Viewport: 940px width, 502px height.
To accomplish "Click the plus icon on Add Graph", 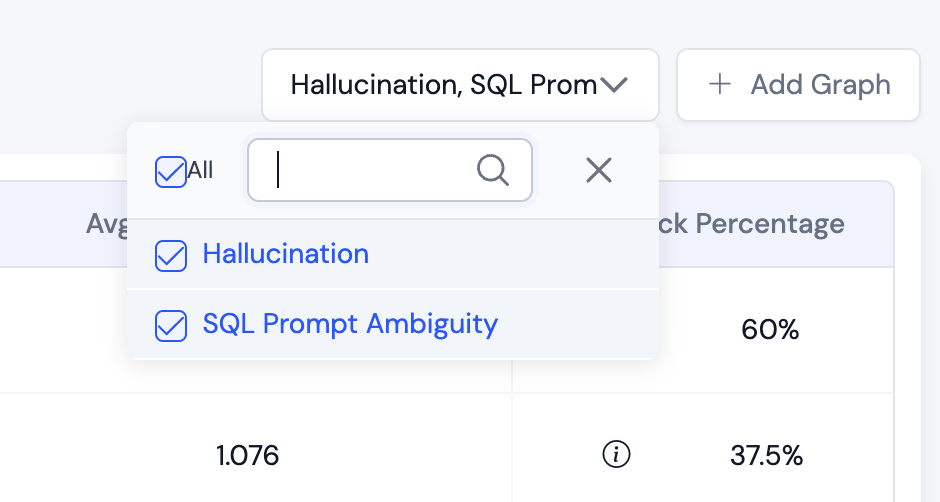I will point(719,85).
